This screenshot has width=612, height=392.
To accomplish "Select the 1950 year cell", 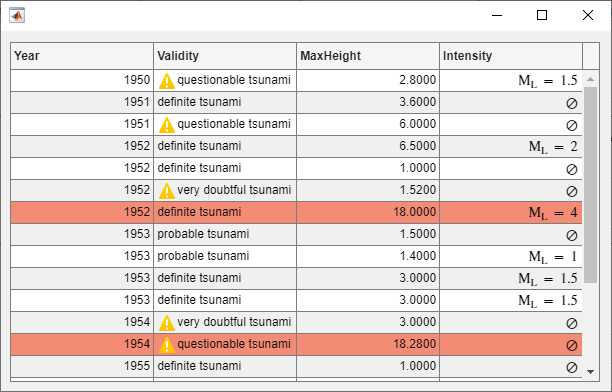I will [82, 80].
